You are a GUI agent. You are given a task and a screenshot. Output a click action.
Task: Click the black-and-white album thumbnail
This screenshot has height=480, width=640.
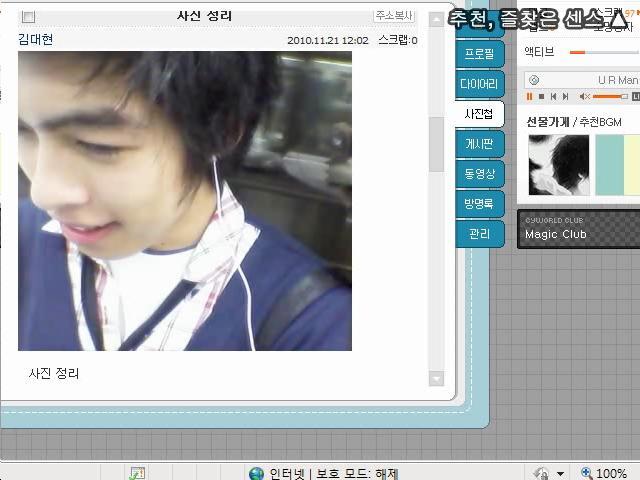pyautogui.click(x=559, y=165)
